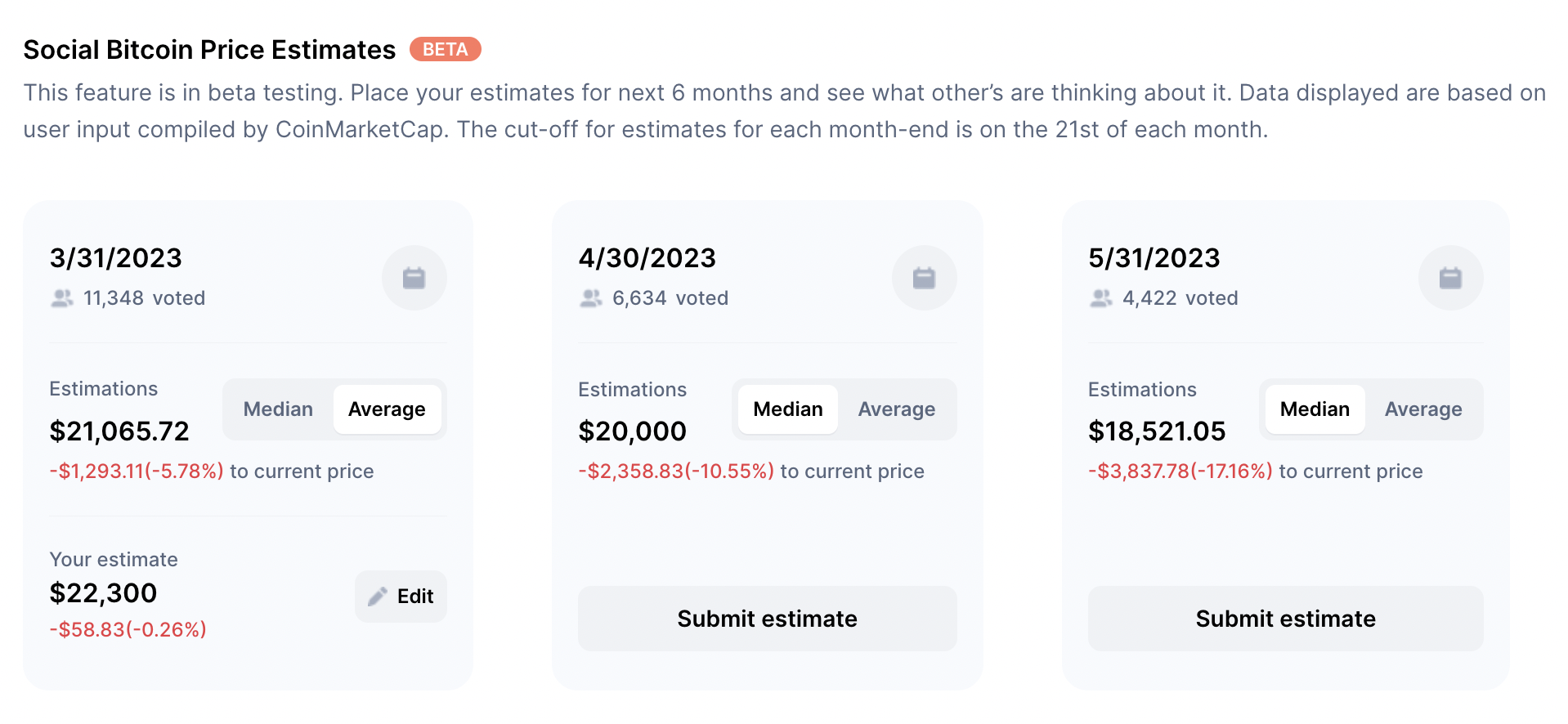1568x724 pixels.
Task: Switch the 5/31/2023 estimation to Average
Action: pyautogui.click(x=1422, y=409)
